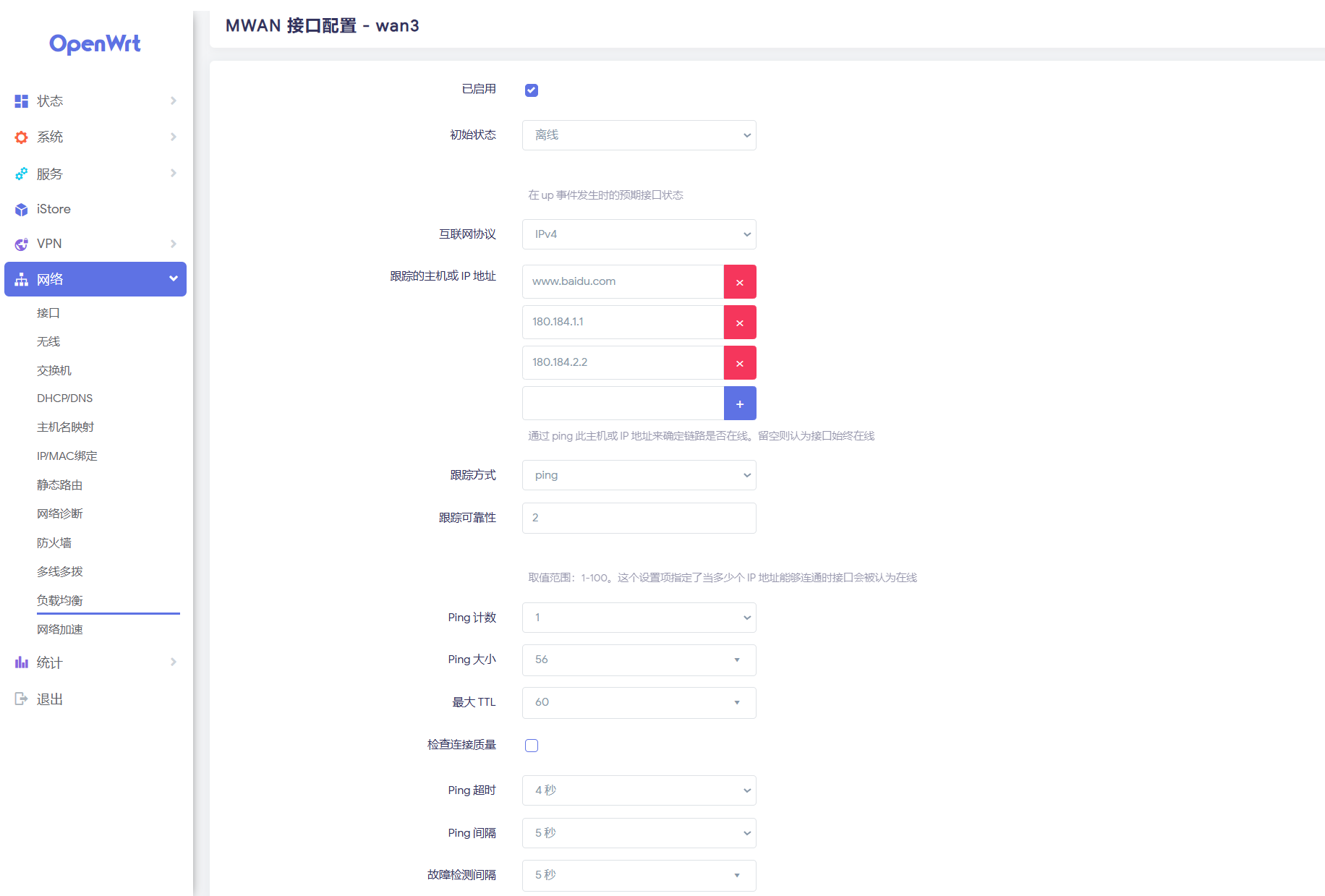Click the 服务 icon in sidebar
Screen dimensions: 1325x896
21,174
